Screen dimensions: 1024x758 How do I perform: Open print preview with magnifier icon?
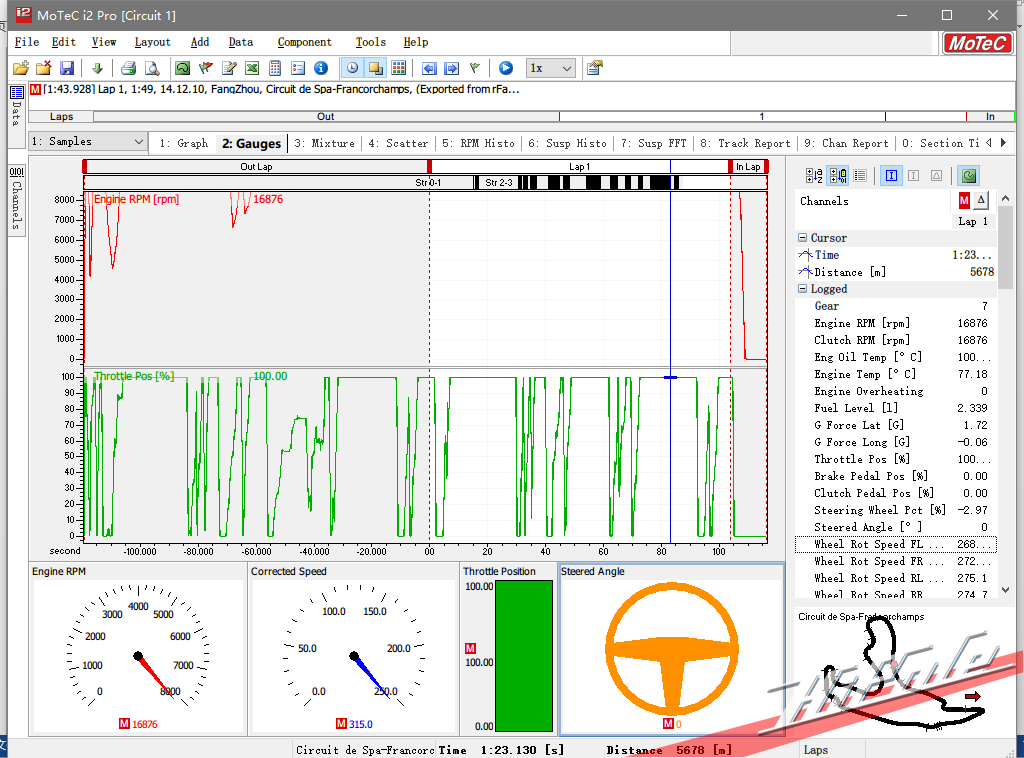(x=152, y=68)
